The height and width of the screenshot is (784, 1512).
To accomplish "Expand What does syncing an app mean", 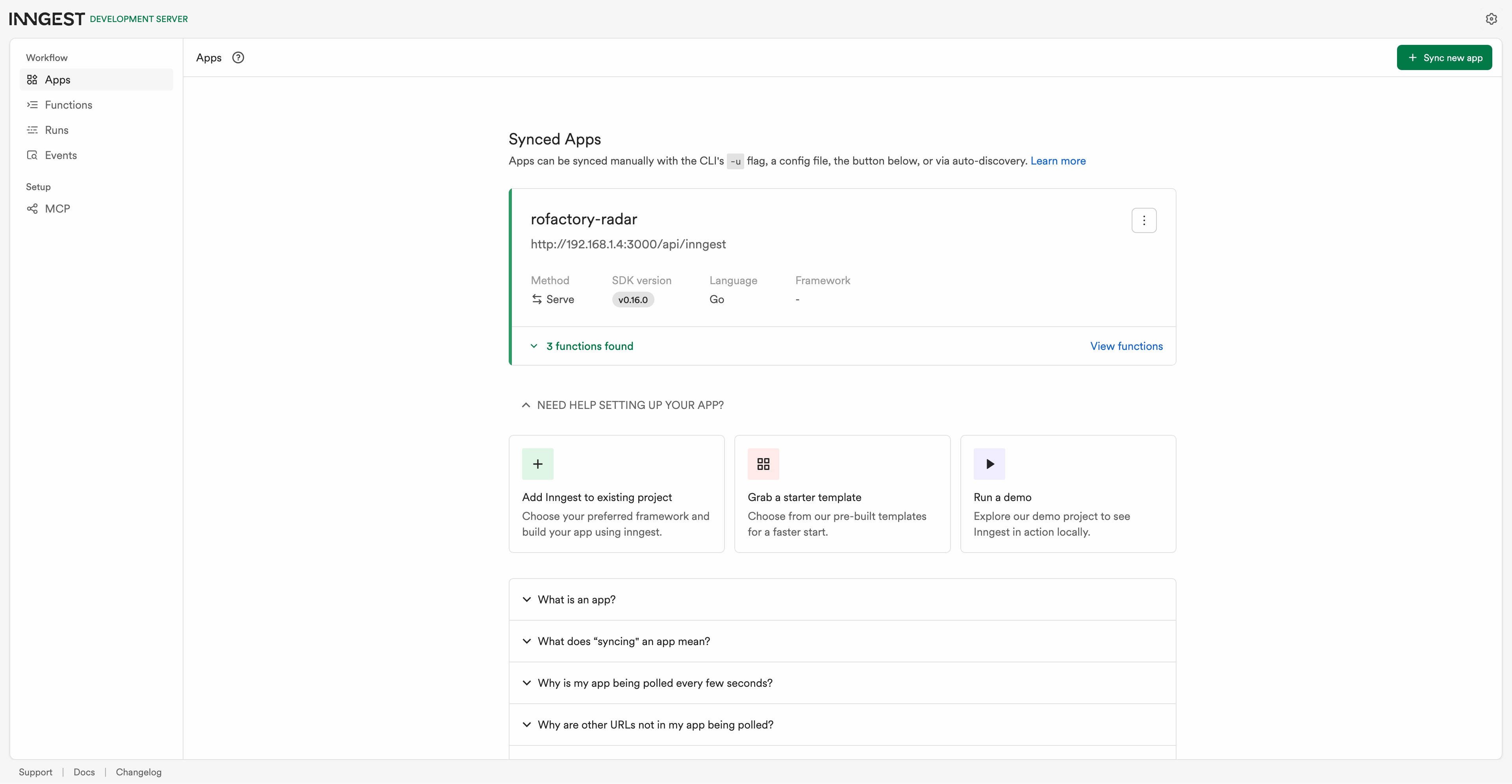I will (x=842, y=642).
